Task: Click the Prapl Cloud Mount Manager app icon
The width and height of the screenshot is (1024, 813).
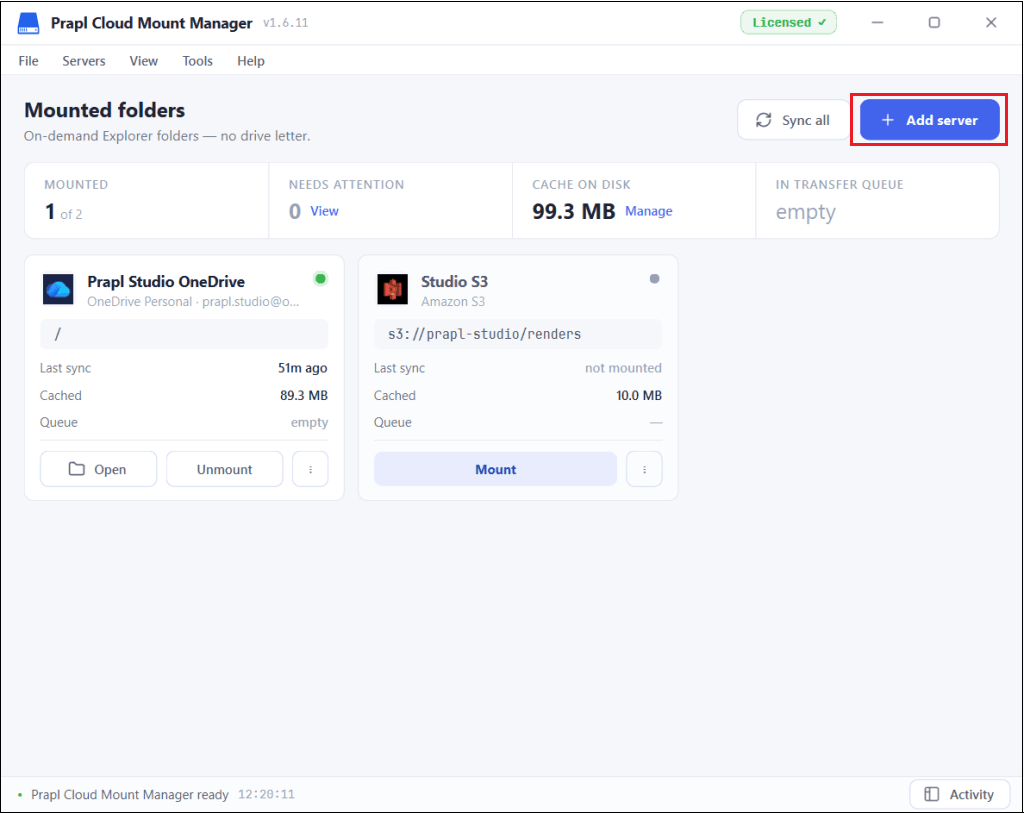Action: tap(28, 23)
